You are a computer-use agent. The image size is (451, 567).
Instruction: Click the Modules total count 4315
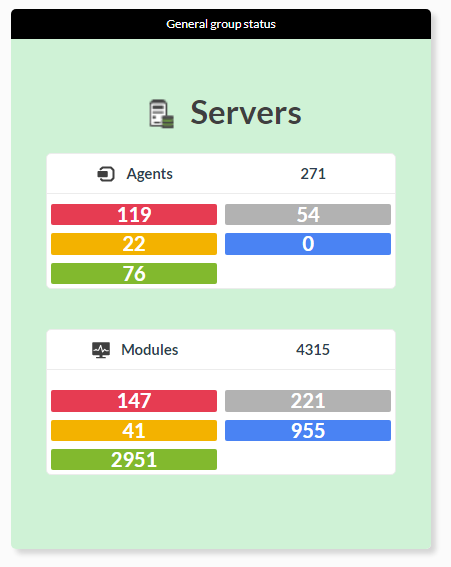point(313,350)
